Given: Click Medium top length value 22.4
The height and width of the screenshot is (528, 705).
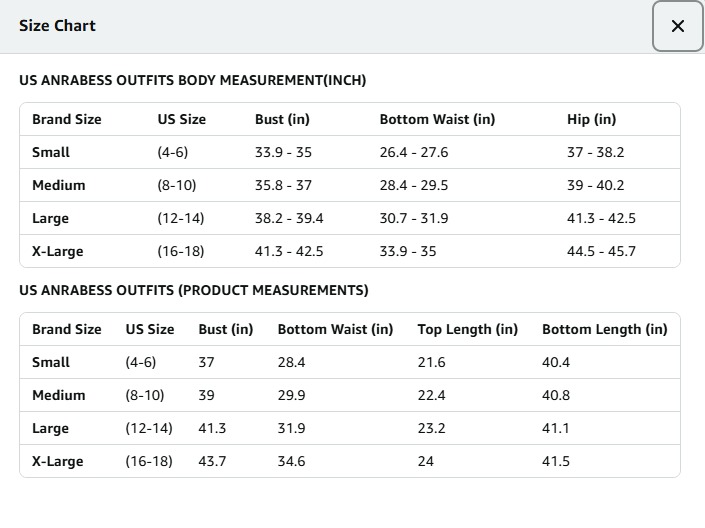Looking at the screenshot, I should (x=431, y=395).
